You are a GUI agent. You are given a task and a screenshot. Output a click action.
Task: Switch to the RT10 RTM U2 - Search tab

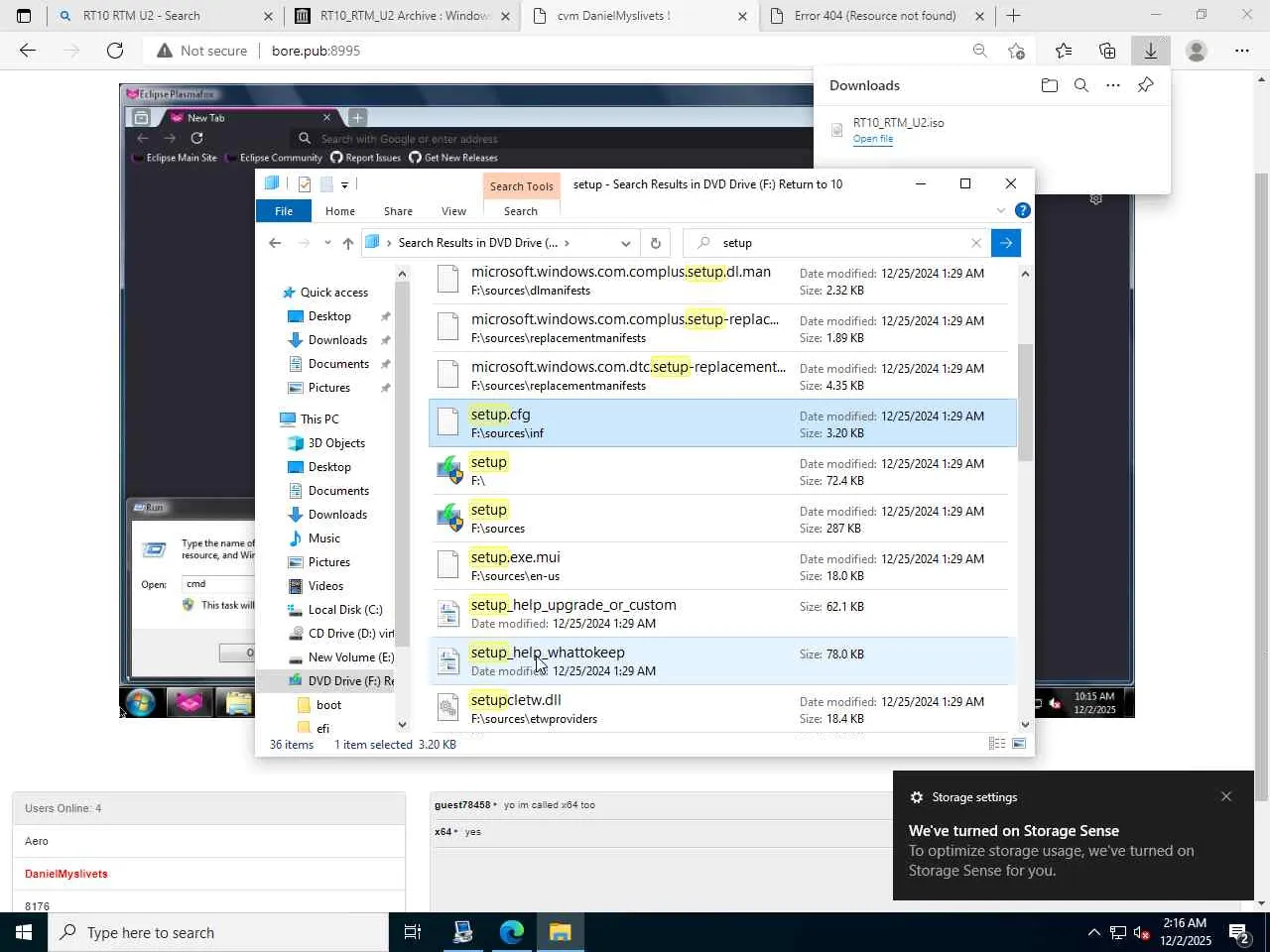(x=166, y=16)
